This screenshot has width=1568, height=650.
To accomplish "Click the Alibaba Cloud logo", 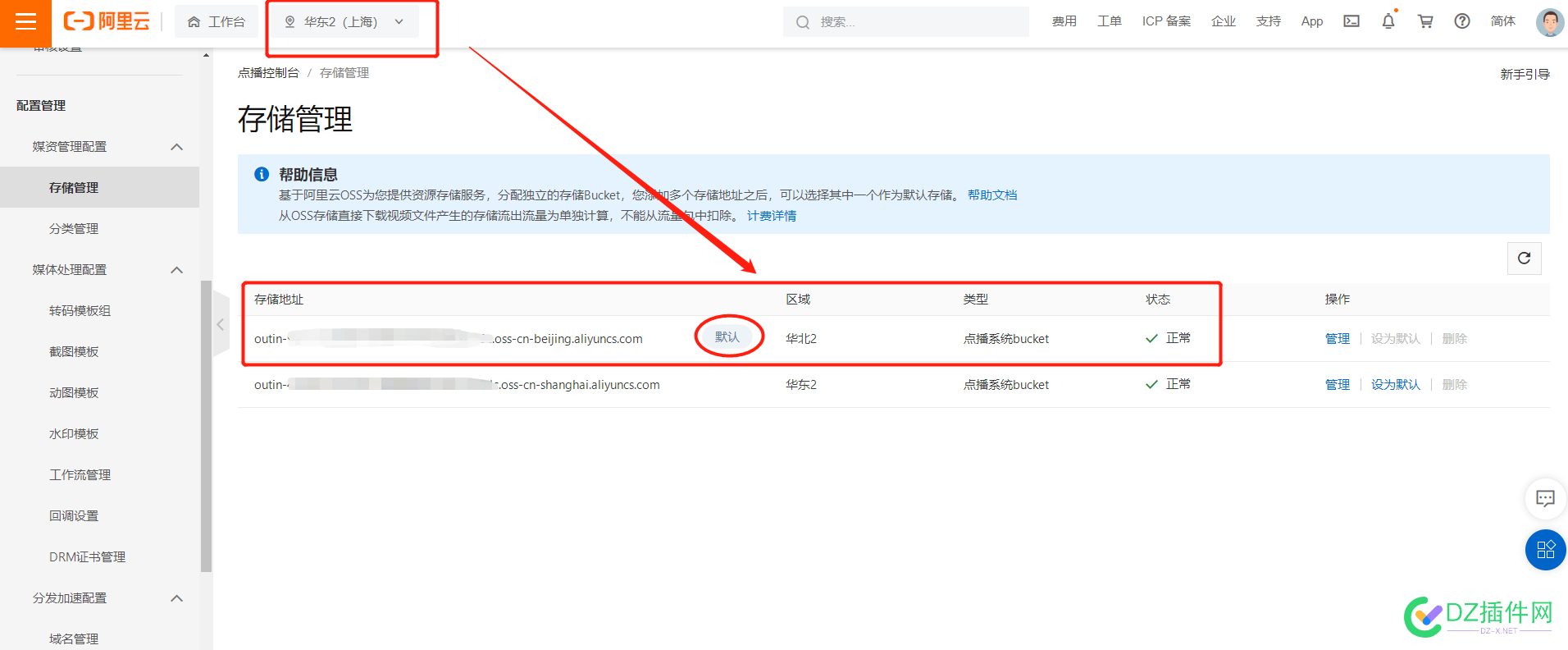I will coord(107,21).
